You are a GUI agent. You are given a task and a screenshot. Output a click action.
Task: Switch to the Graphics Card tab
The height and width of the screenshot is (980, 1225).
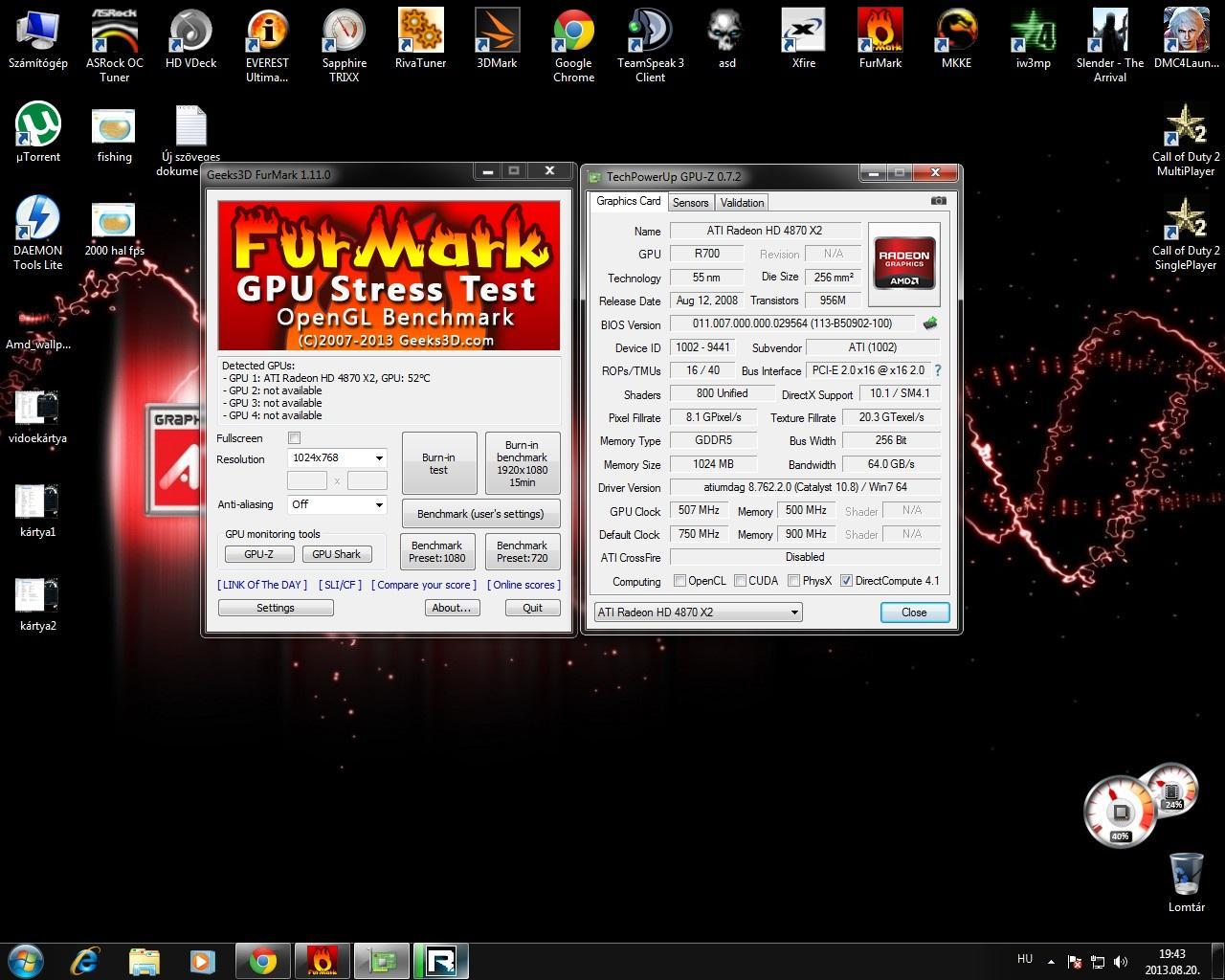click(x=628, y=201)
